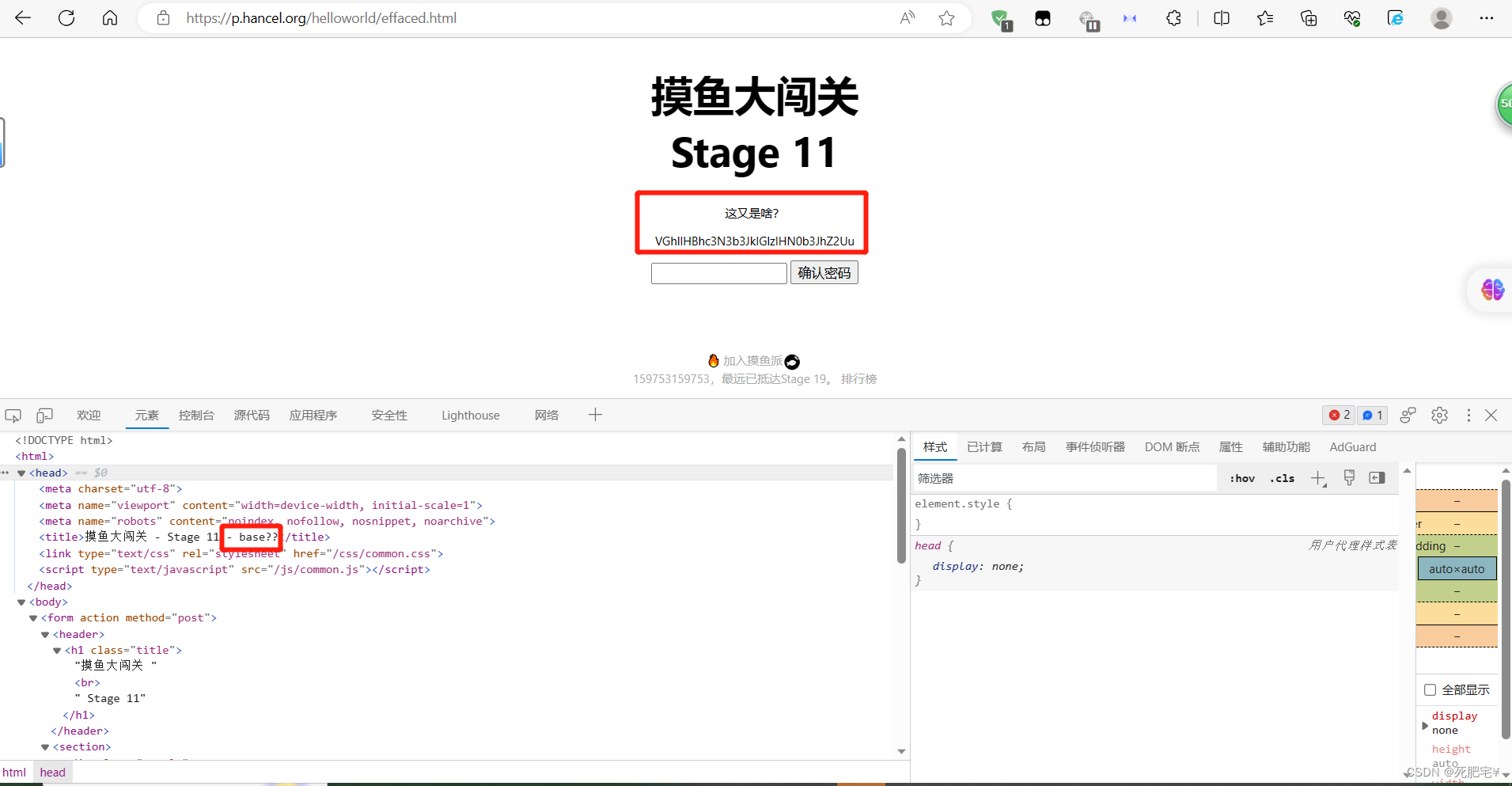
Task: Toggle the computed styles sidebar icon
Action: click(1377, 478)
